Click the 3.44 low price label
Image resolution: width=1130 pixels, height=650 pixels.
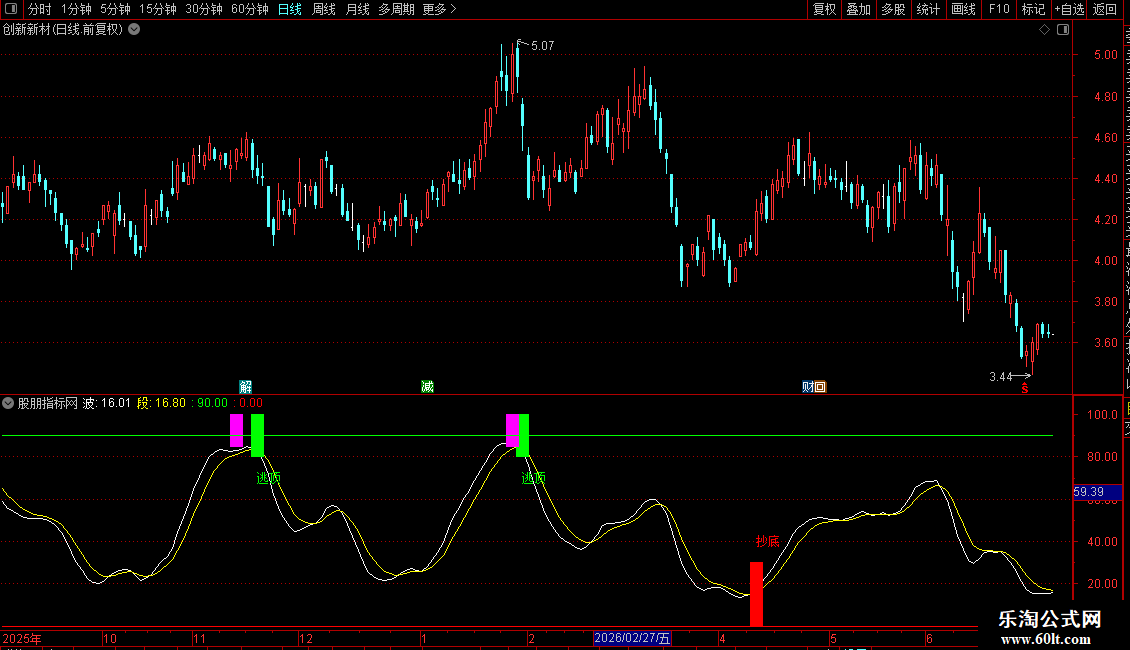pyautogui.click(x=1001, y=377)
